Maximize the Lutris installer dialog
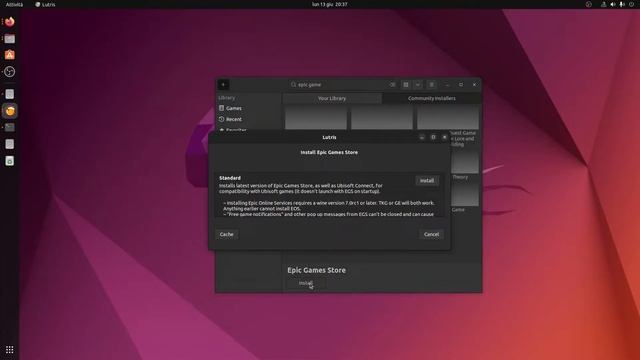Screen dimensions: 640x360 tap(433, 137)
